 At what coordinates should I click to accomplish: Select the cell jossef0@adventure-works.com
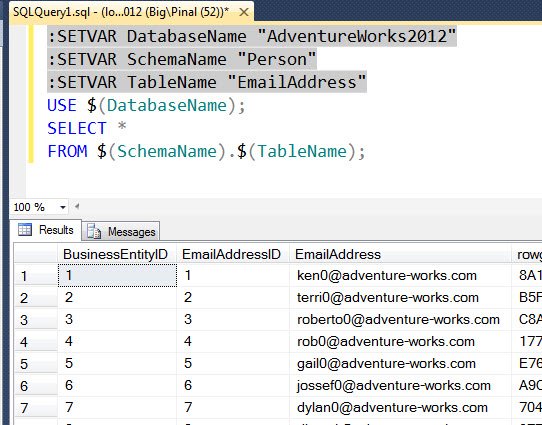[x=400, y=385]
